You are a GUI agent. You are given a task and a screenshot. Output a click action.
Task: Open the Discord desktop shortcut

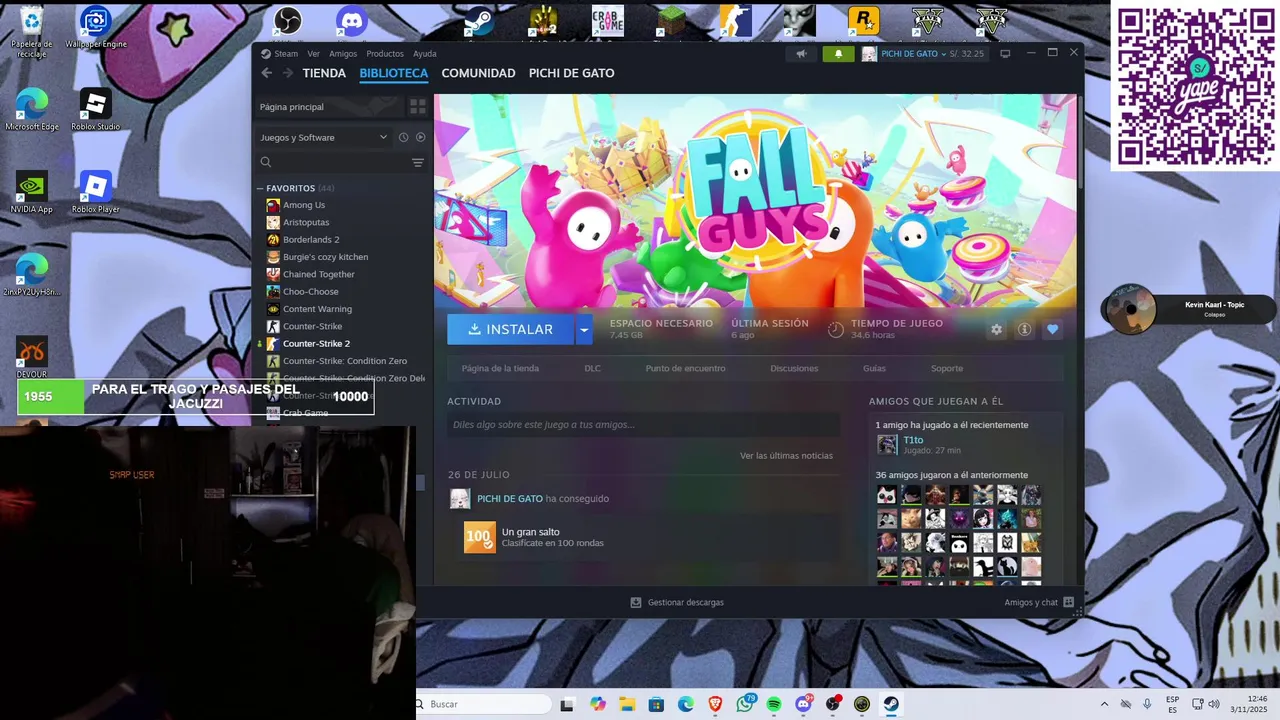tap(352, 20)
